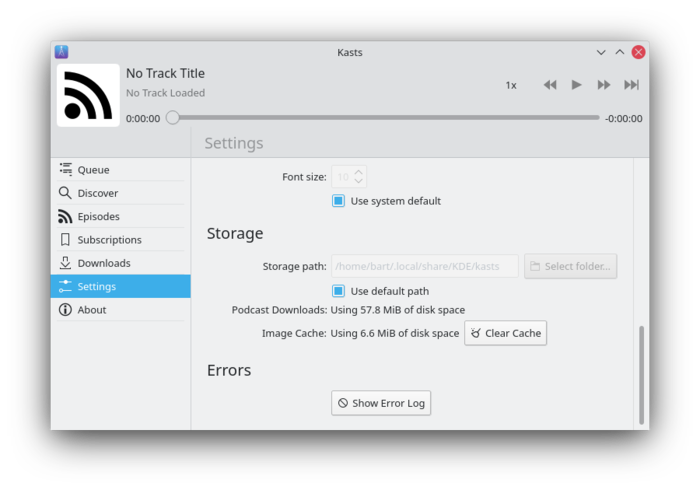This screenshot has height=490, width=700.
Task: Decrease font size with down arrow
Action: click(x=358, y=181)
